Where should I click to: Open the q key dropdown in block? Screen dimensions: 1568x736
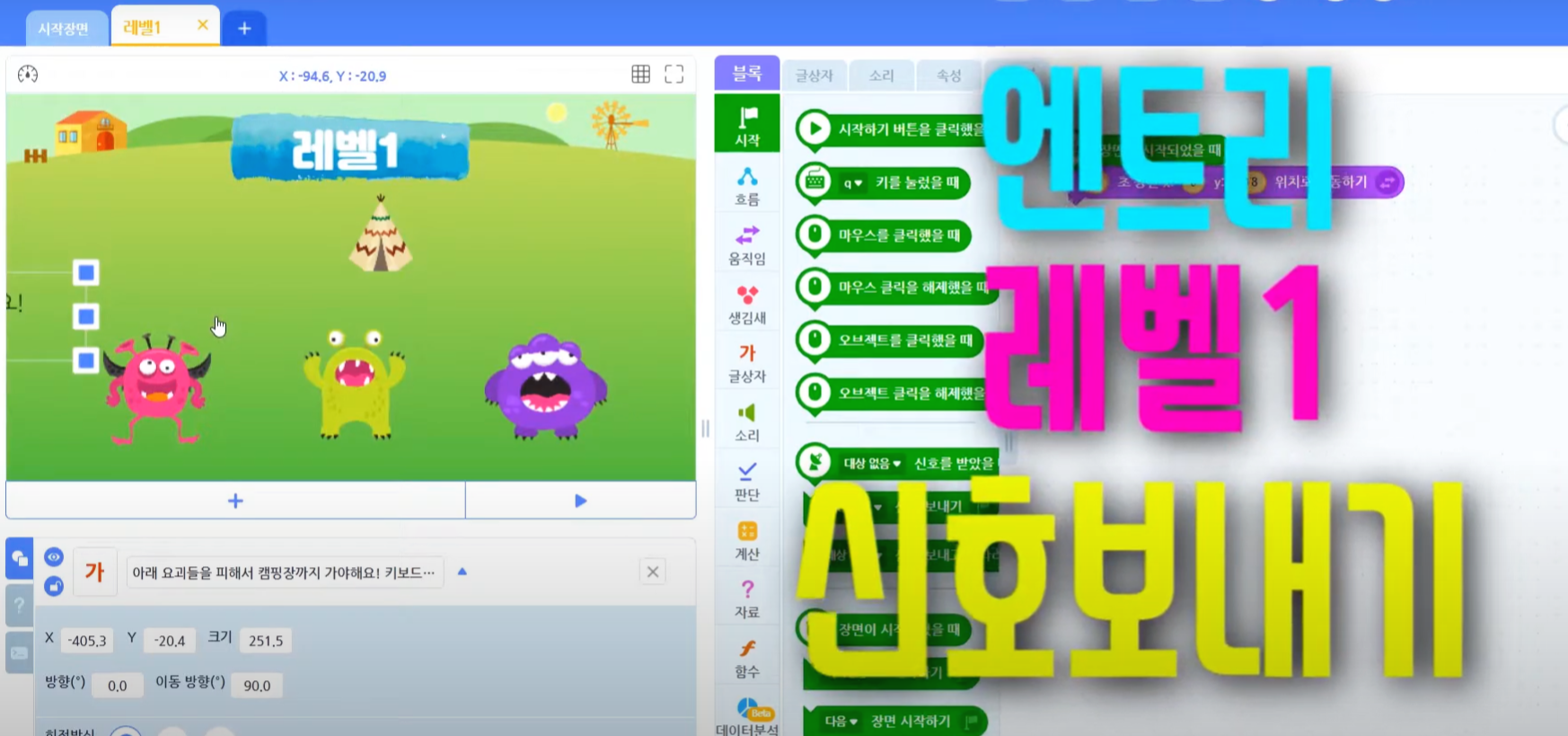852,183
